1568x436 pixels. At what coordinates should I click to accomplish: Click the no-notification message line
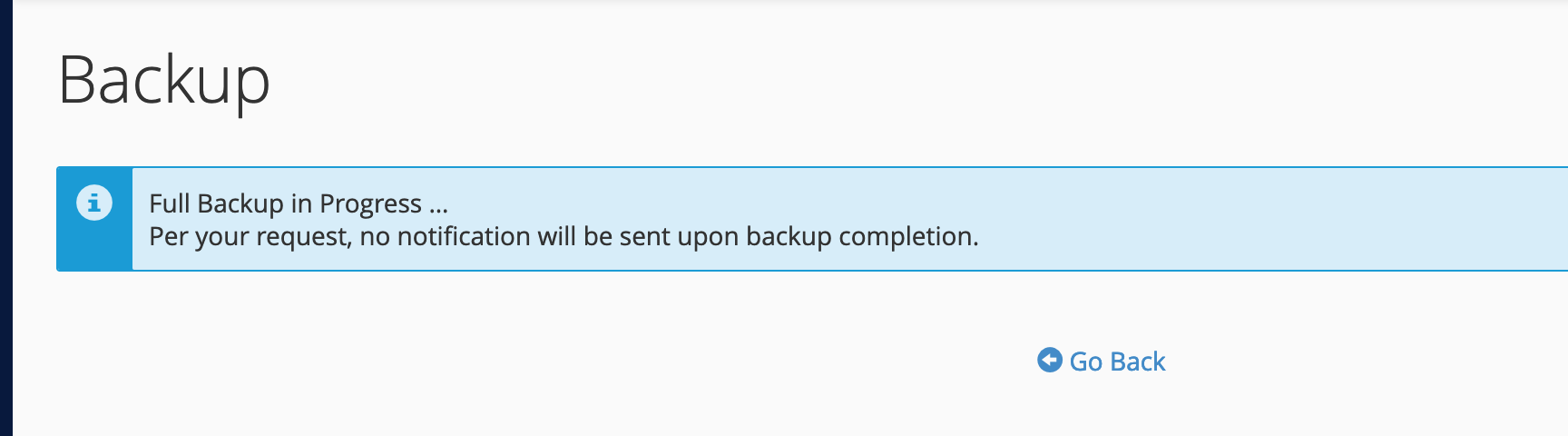(563, 237)
